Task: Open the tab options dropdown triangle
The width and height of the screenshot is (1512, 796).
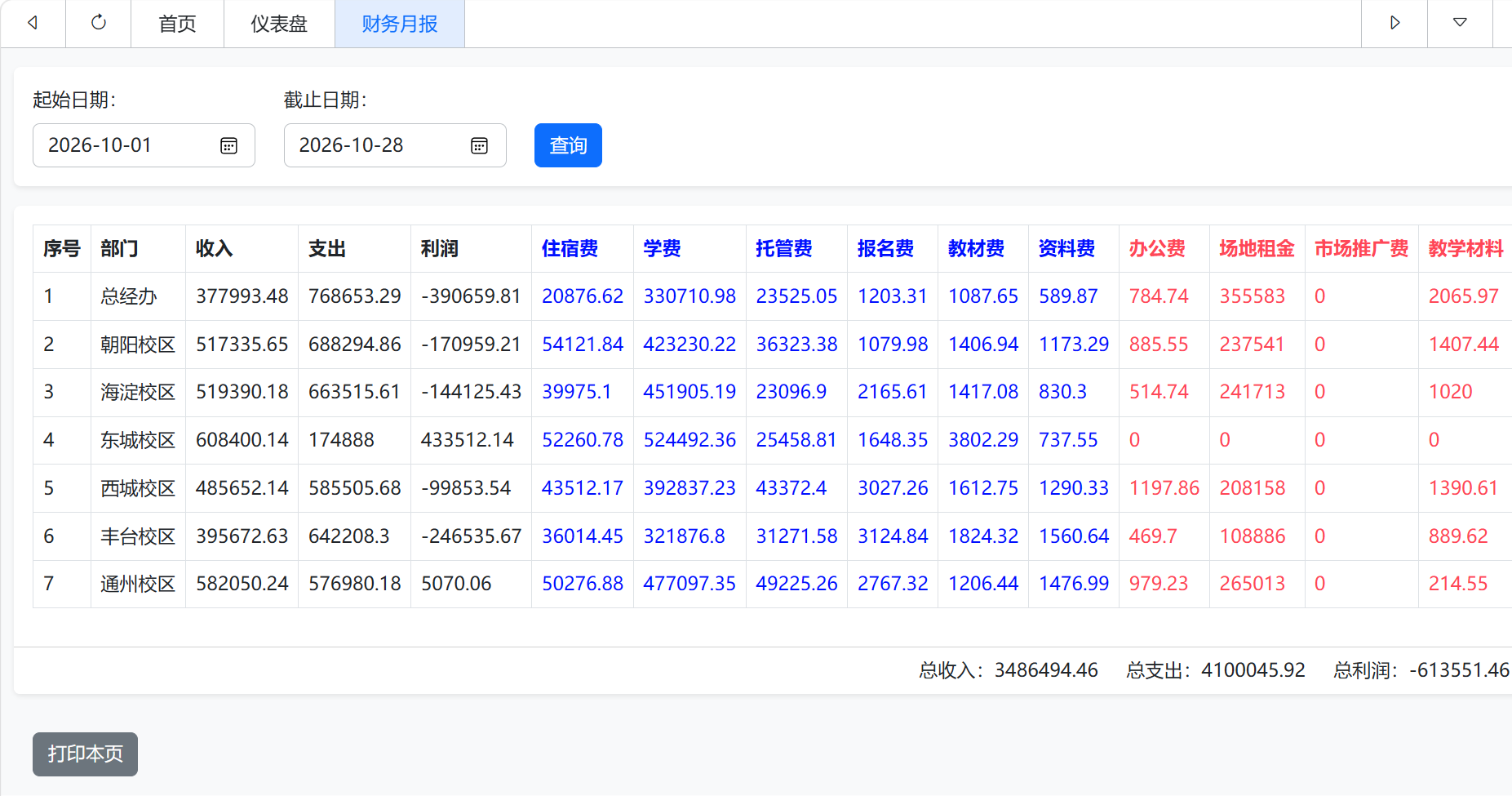Action: click(1460, 23)
